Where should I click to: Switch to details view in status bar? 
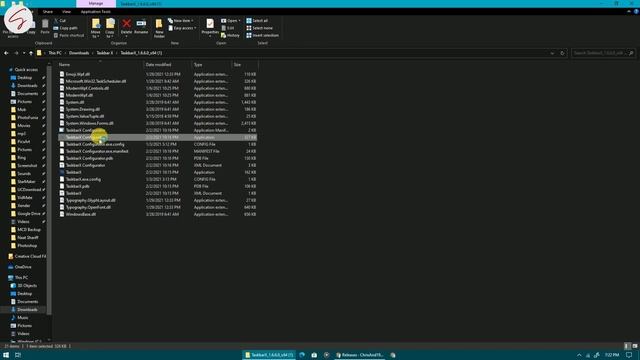[x=627, y=346]
